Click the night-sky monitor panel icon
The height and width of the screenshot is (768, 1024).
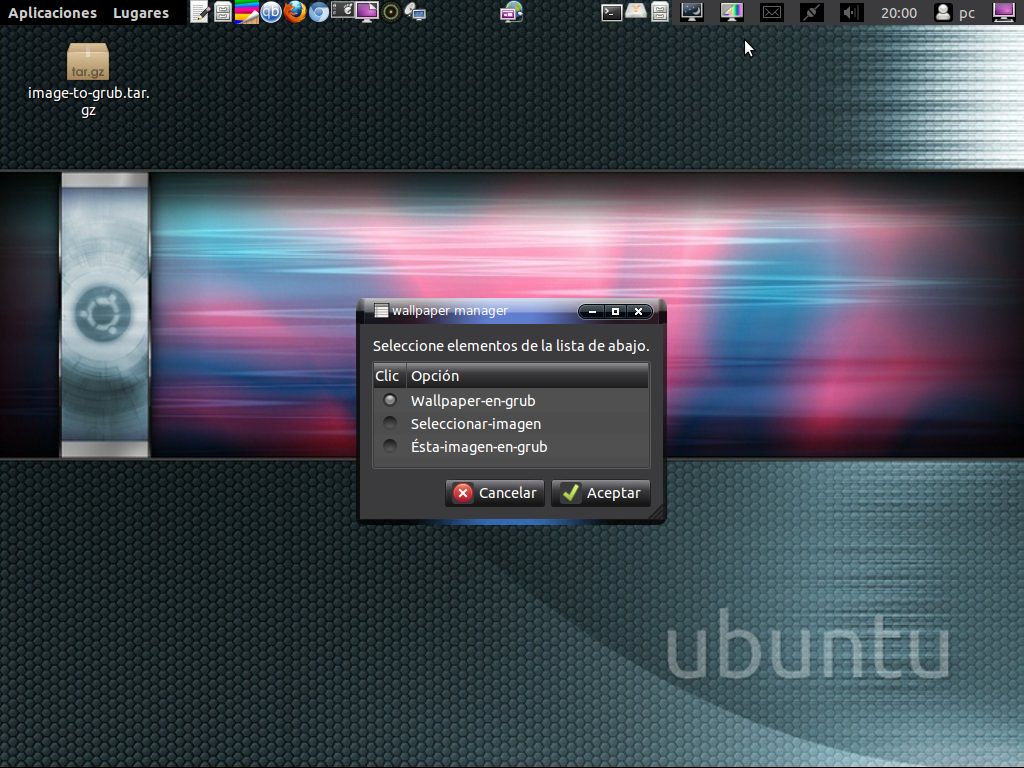692,12
